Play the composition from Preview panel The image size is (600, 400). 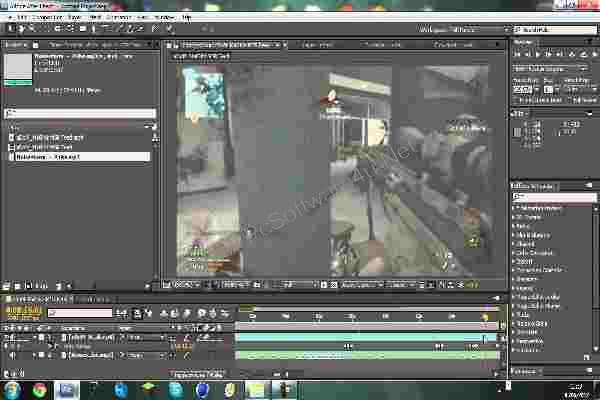coord(538,54)
